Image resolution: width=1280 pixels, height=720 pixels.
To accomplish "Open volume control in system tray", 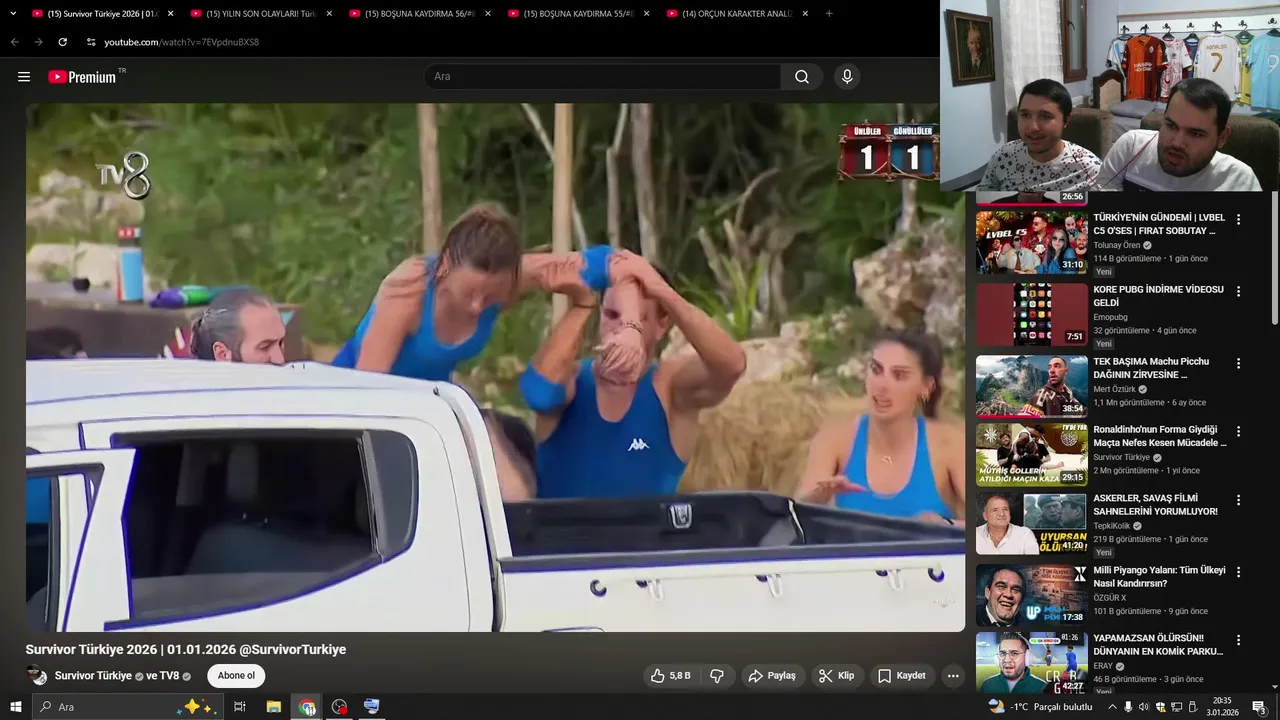I will point(1144,707).
